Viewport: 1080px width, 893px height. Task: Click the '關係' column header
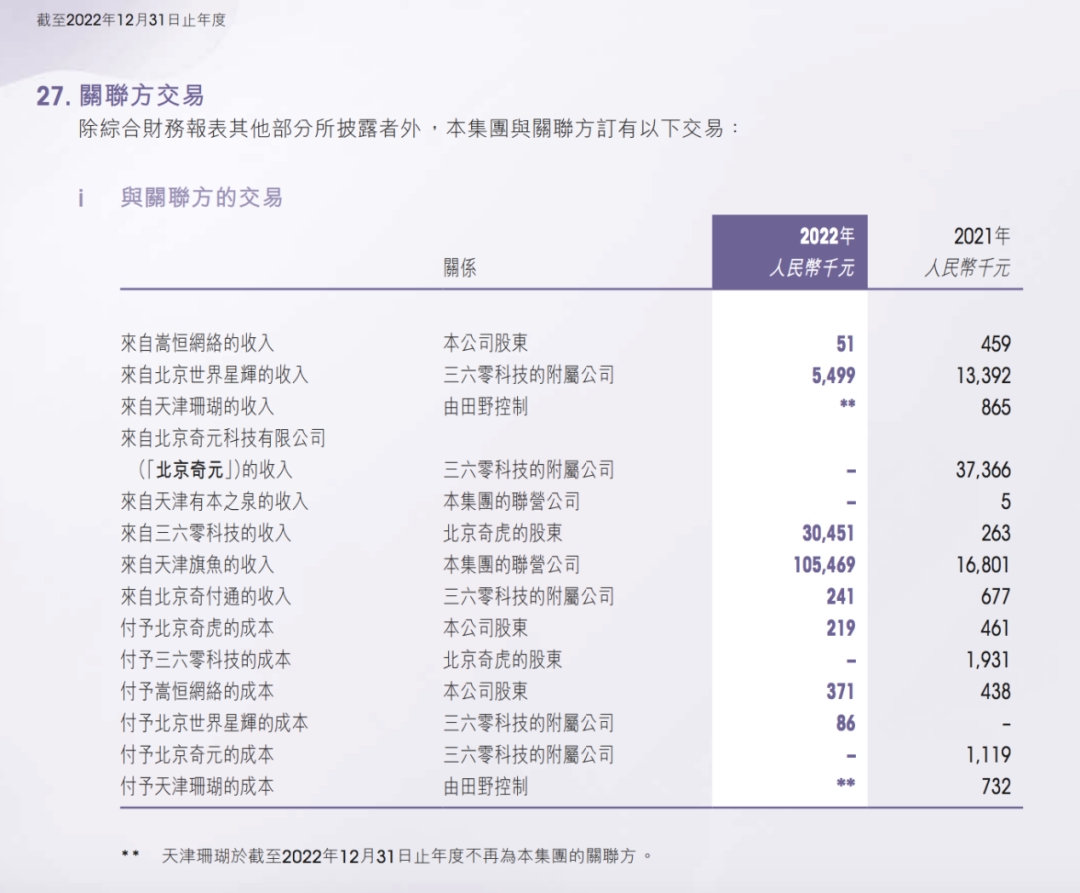[460, 267]
